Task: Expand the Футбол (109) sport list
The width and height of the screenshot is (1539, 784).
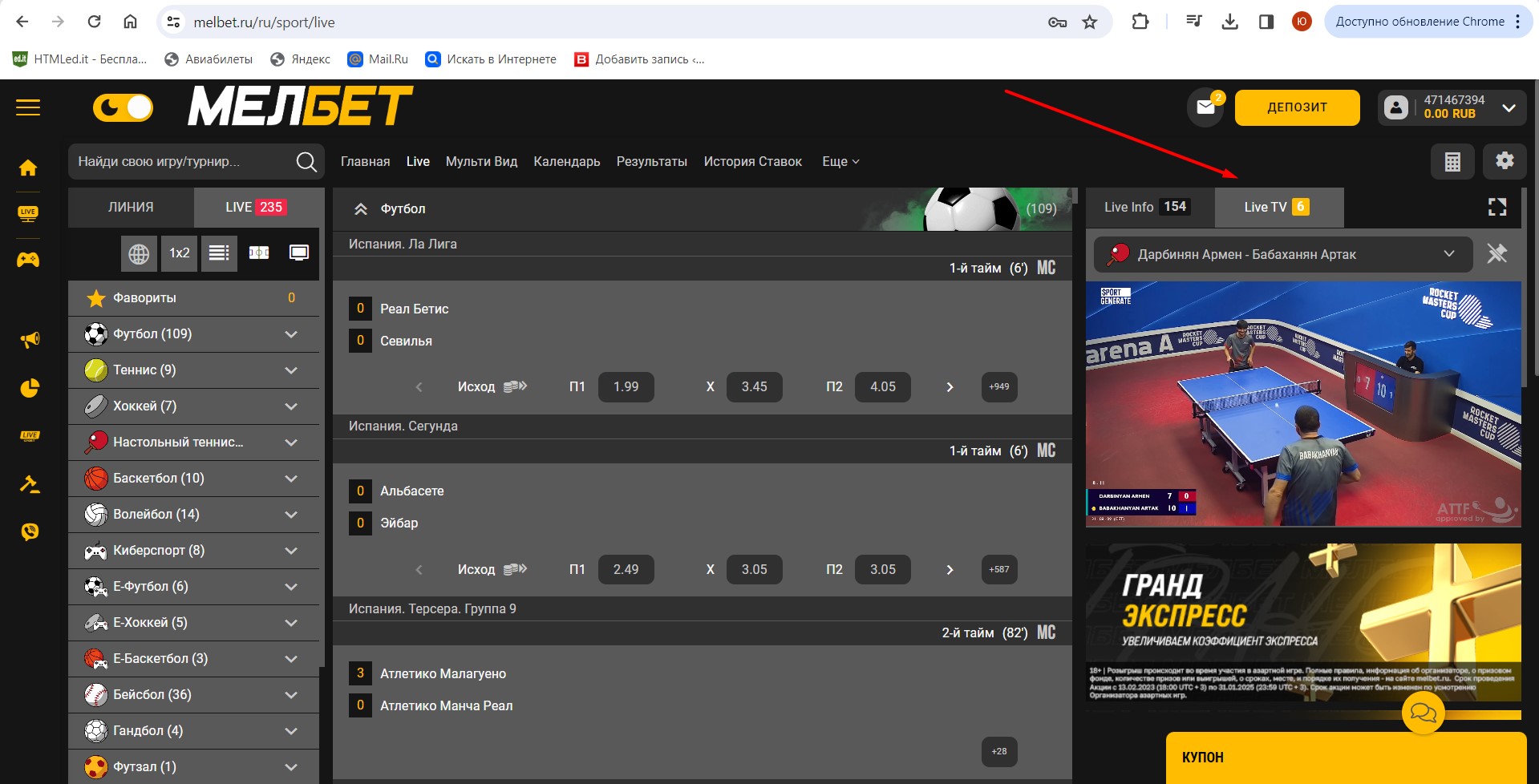Action: point(291,334)
